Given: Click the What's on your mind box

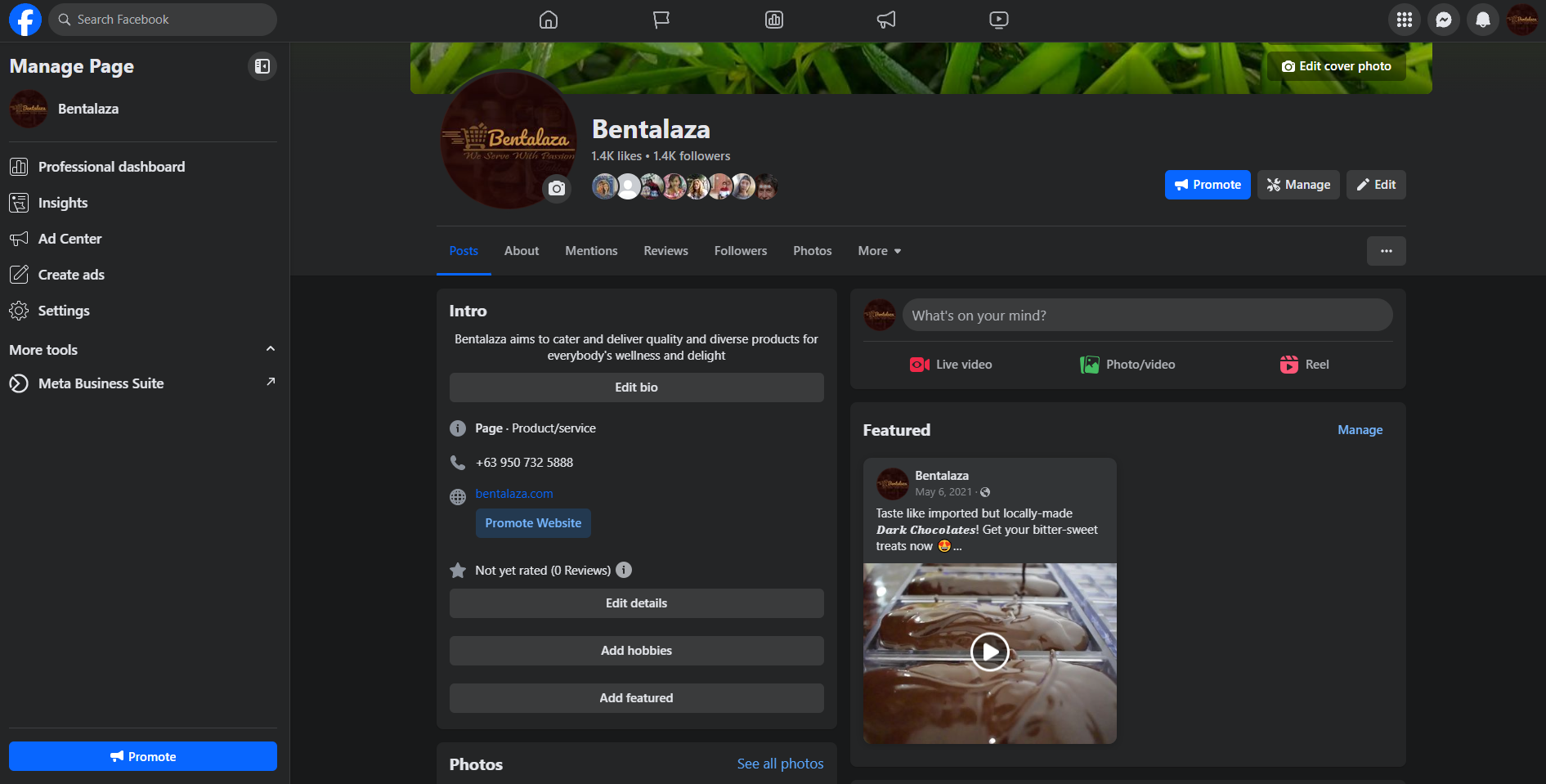Looking at the screenshot, I should tap(1148, 315).
